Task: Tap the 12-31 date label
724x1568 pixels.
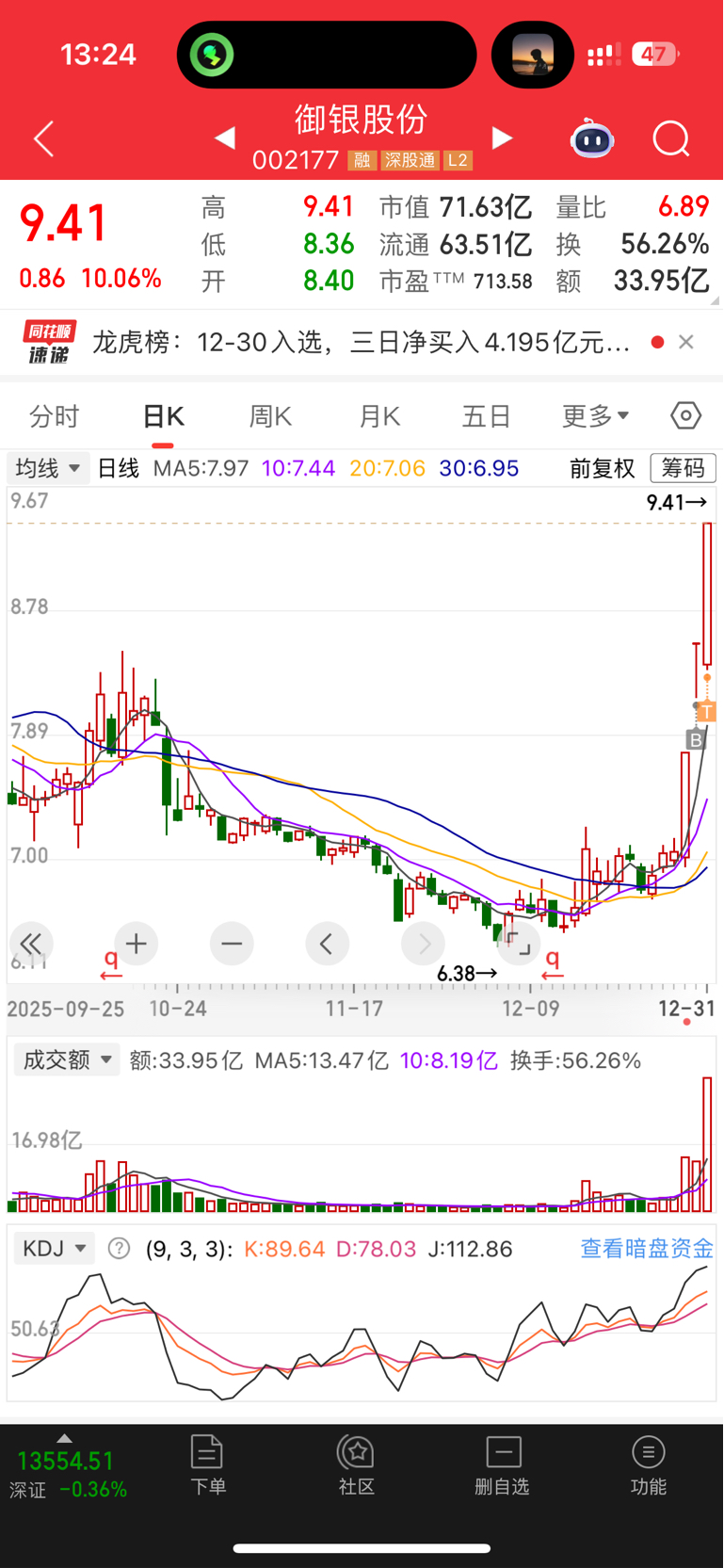Action: click(x=687, y=1009)
